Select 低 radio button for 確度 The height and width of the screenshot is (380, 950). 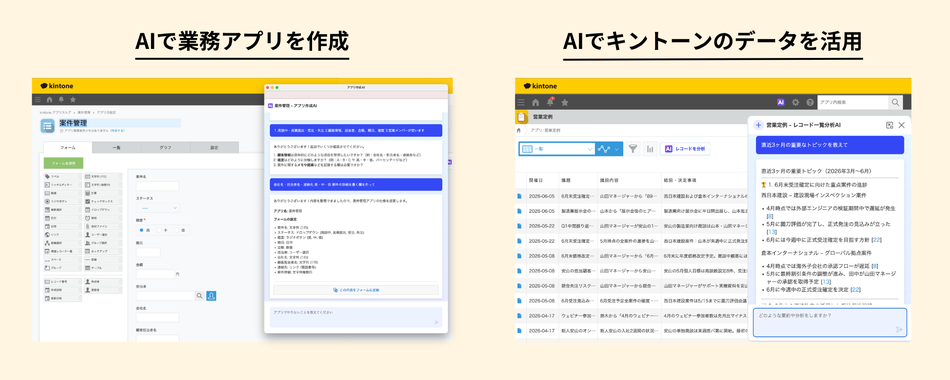177,230
